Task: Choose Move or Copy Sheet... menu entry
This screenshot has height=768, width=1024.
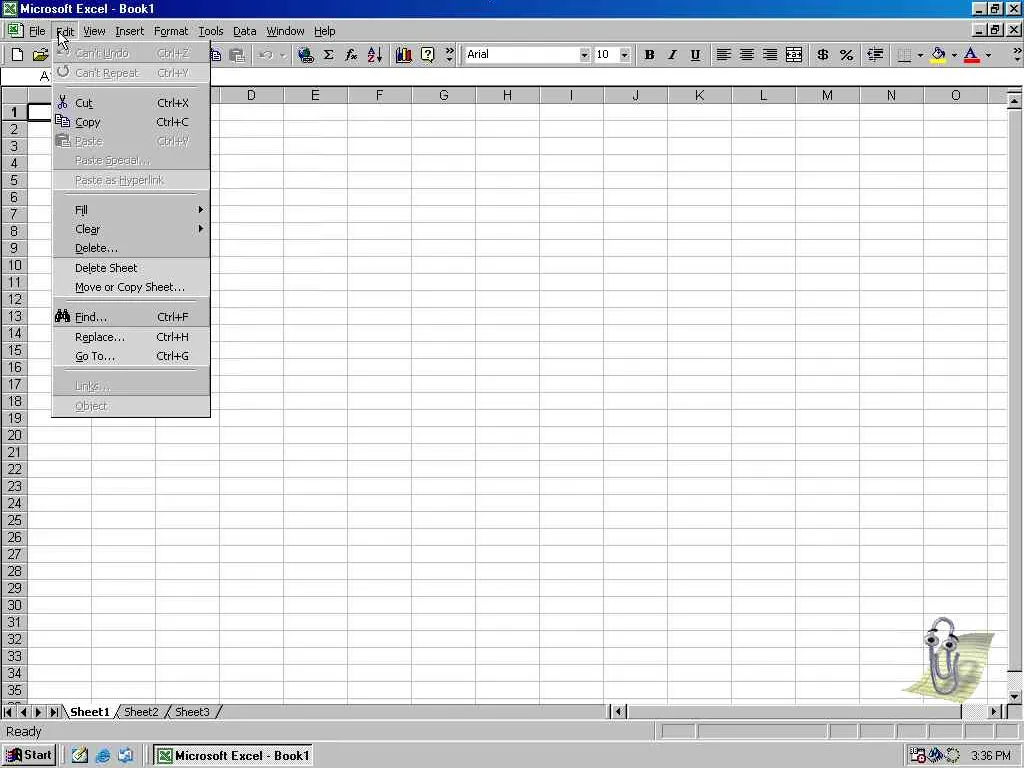Action: click(131, 287)
